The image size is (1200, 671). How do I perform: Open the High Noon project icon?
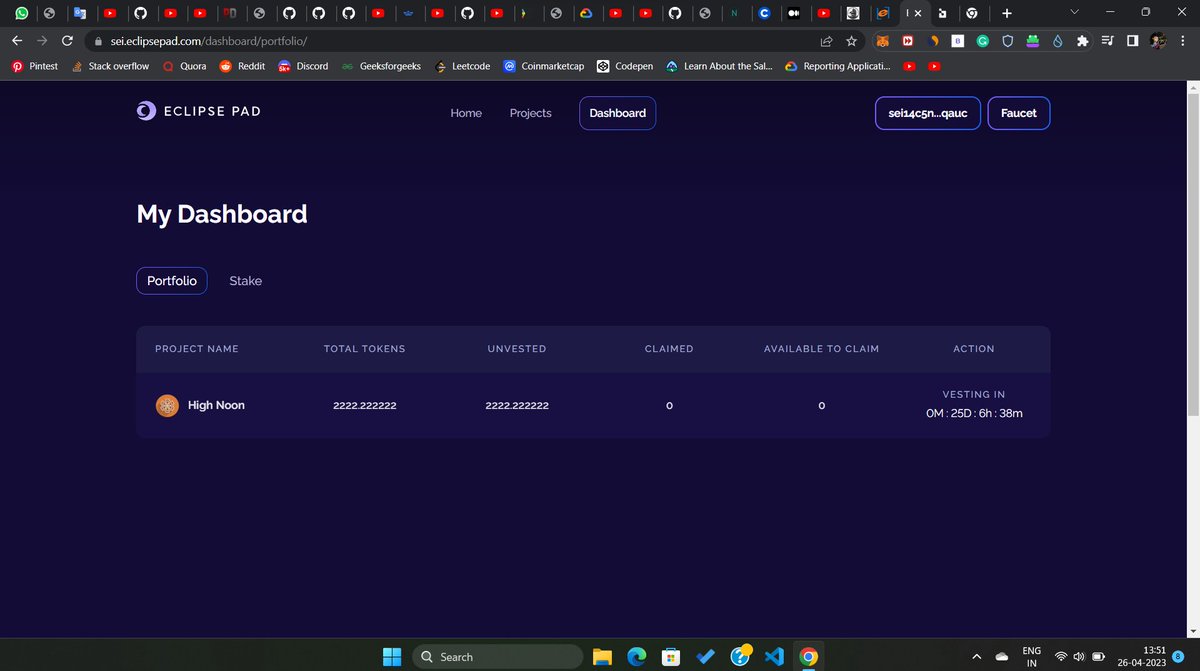point(167,405)
